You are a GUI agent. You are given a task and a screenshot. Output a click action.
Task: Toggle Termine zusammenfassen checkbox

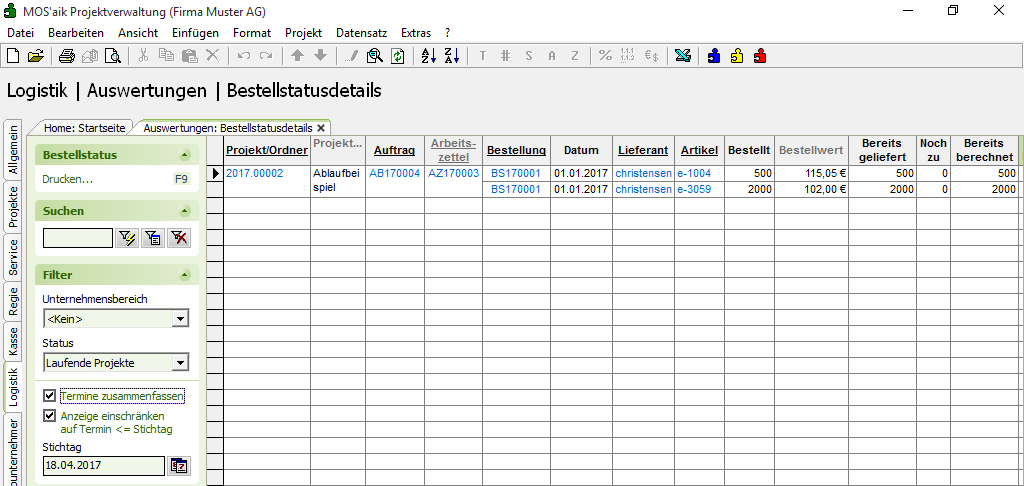(50, 396)
